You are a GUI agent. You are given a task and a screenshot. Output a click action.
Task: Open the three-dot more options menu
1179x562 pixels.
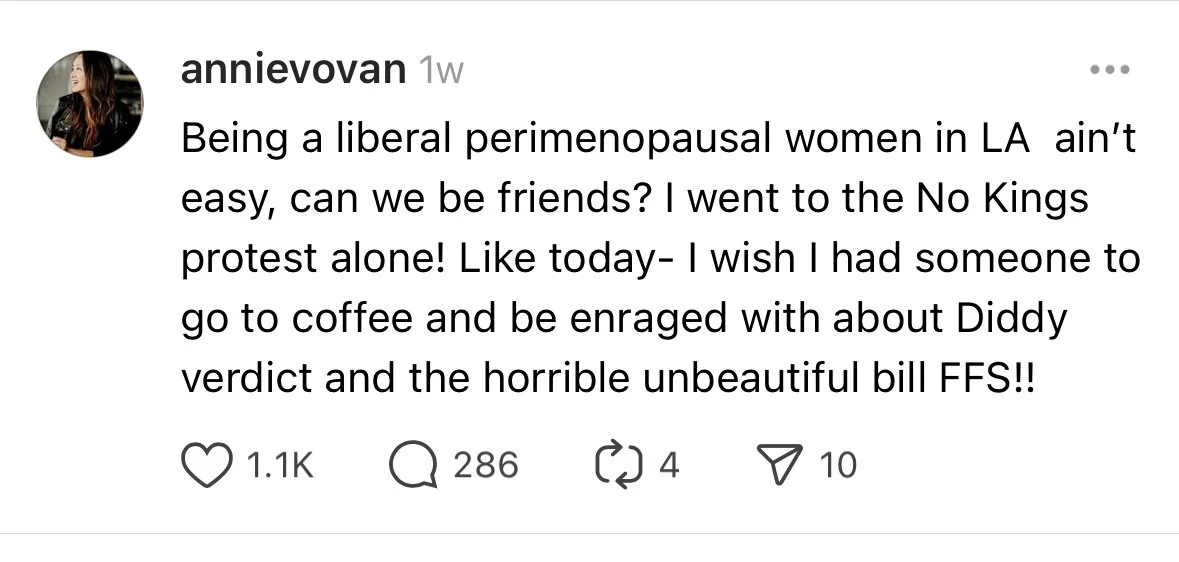point(1110,70)
